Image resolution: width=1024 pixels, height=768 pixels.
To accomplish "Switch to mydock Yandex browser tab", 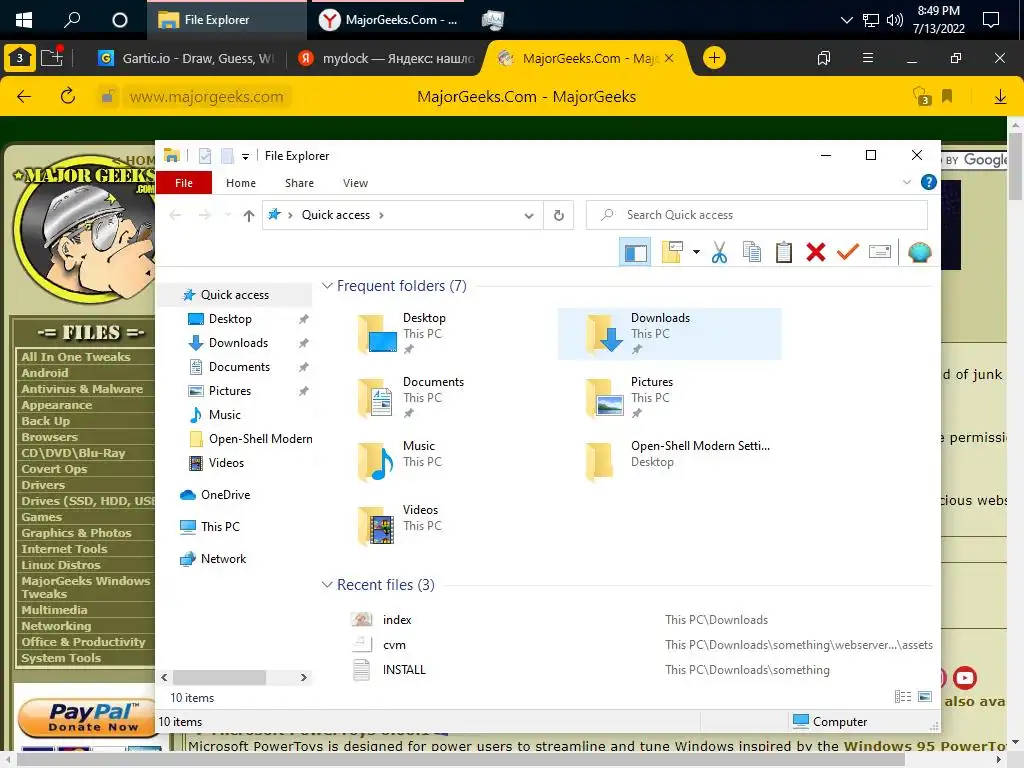I will pyautogui.click(x=387, y=58).
